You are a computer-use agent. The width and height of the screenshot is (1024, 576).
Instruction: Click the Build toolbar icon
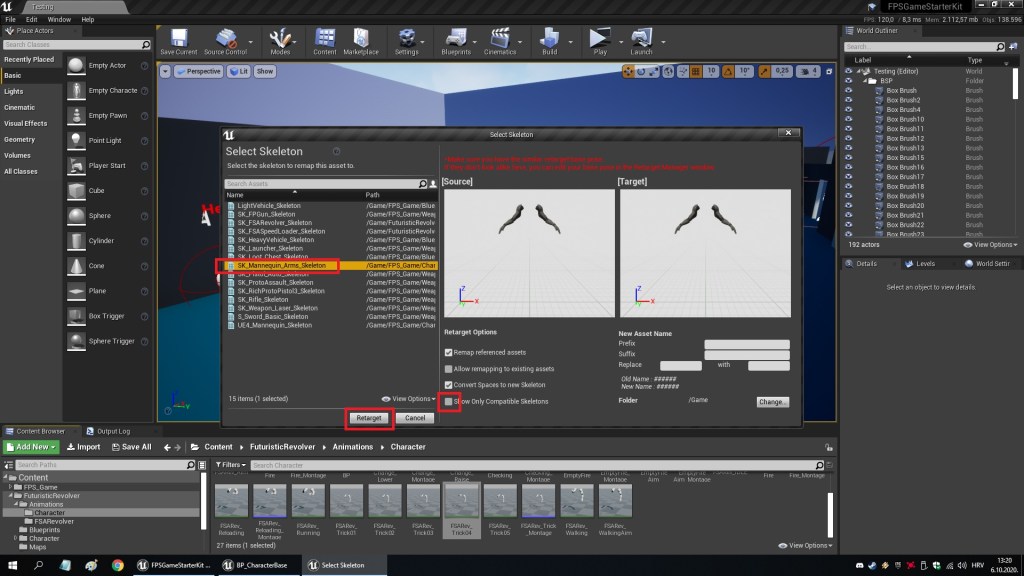(x=549, y=41)
